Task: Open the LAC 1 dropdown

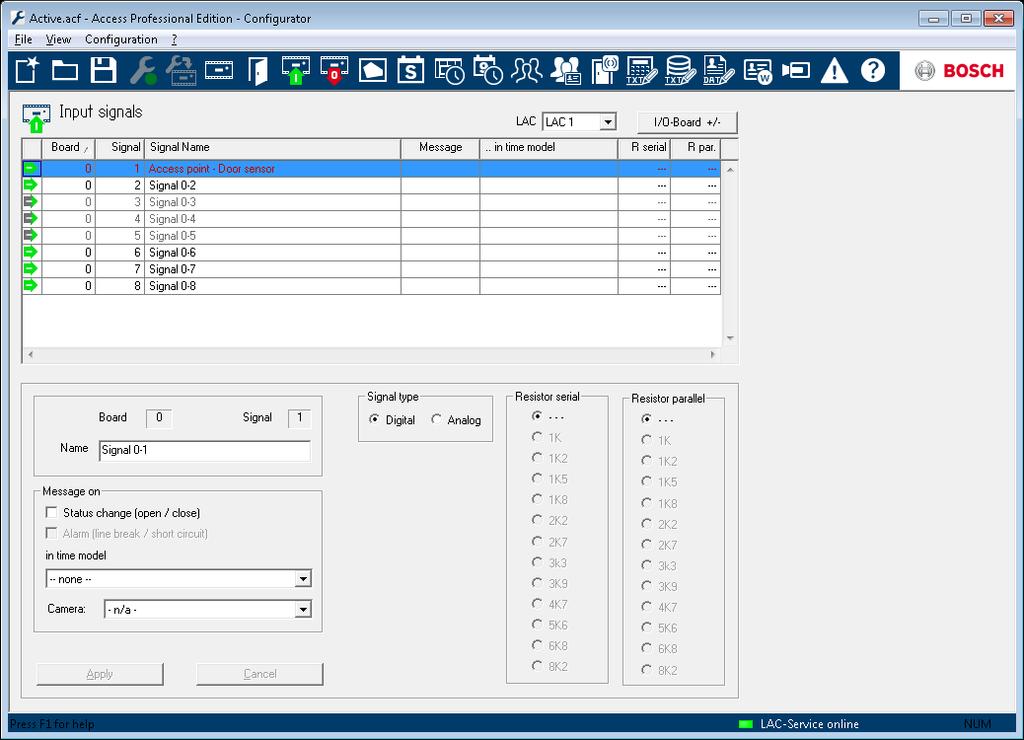Action: point(608,122)
